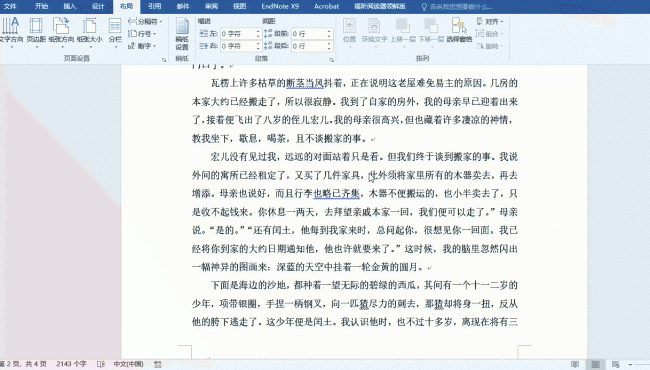The height and width of the screenshot is (370, 650).
Task: Switch to the 福昕阅读器领鲜版 tab
Action: pos(380,6)
